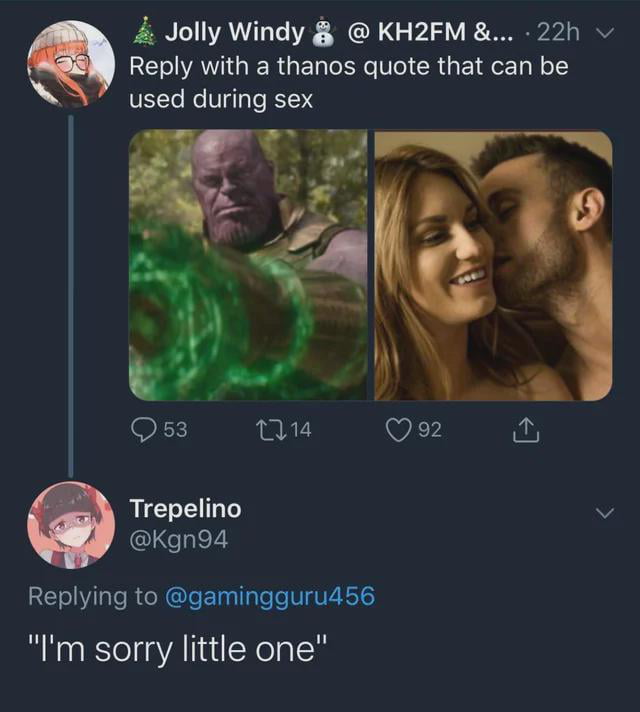This screenshot has width=640, height=712.
Task: Click the @gamingguru456 mention link
Action: tap(268, 596)
